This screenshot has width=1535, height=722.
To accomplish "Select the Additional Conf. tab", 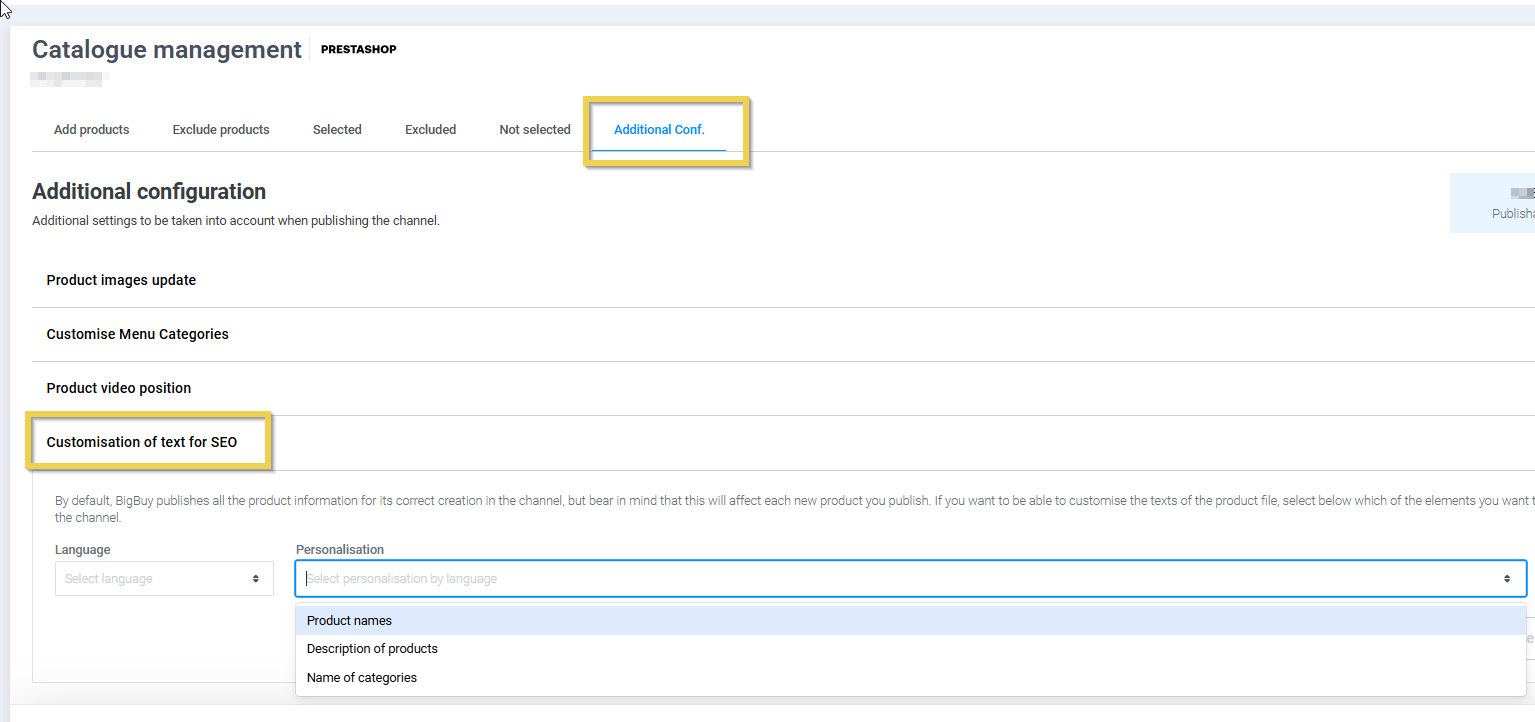I will 659,130.
